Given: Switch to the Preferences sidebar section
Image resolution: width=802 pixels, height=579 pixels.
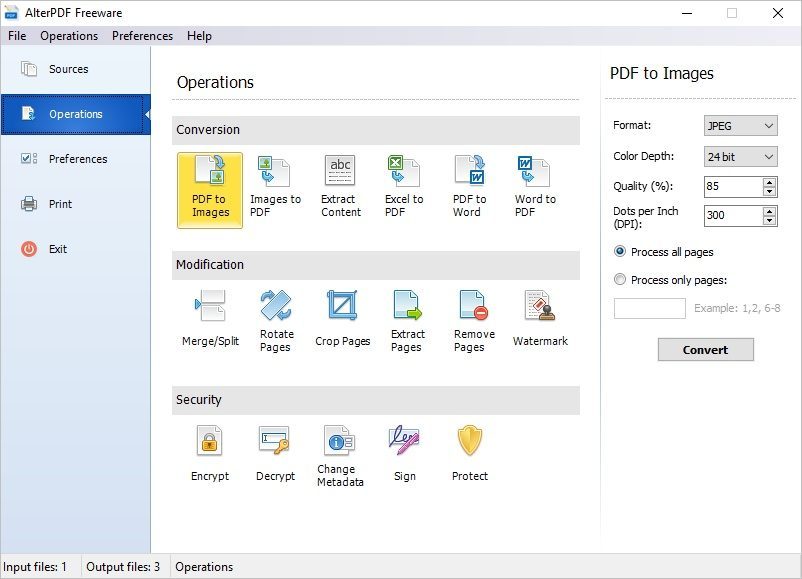Looking at the screenshot, I should (75, 159).
